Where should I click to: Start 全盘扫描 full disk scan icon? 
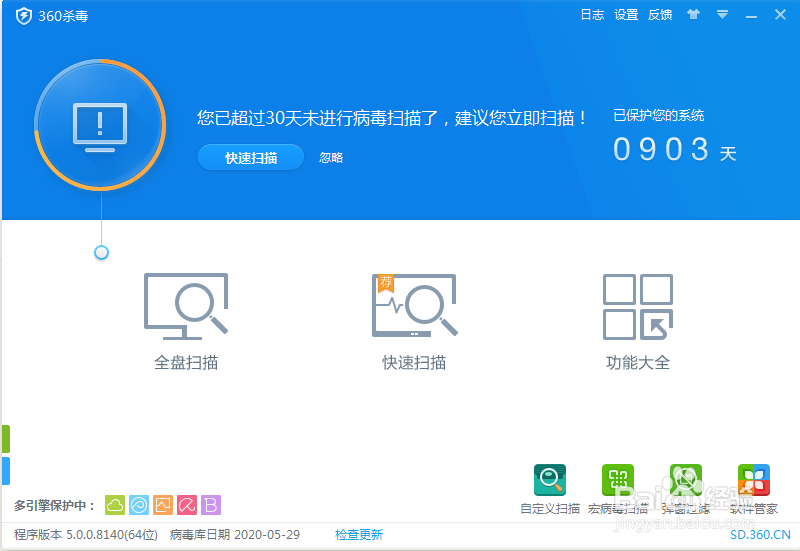click(186, 306)
